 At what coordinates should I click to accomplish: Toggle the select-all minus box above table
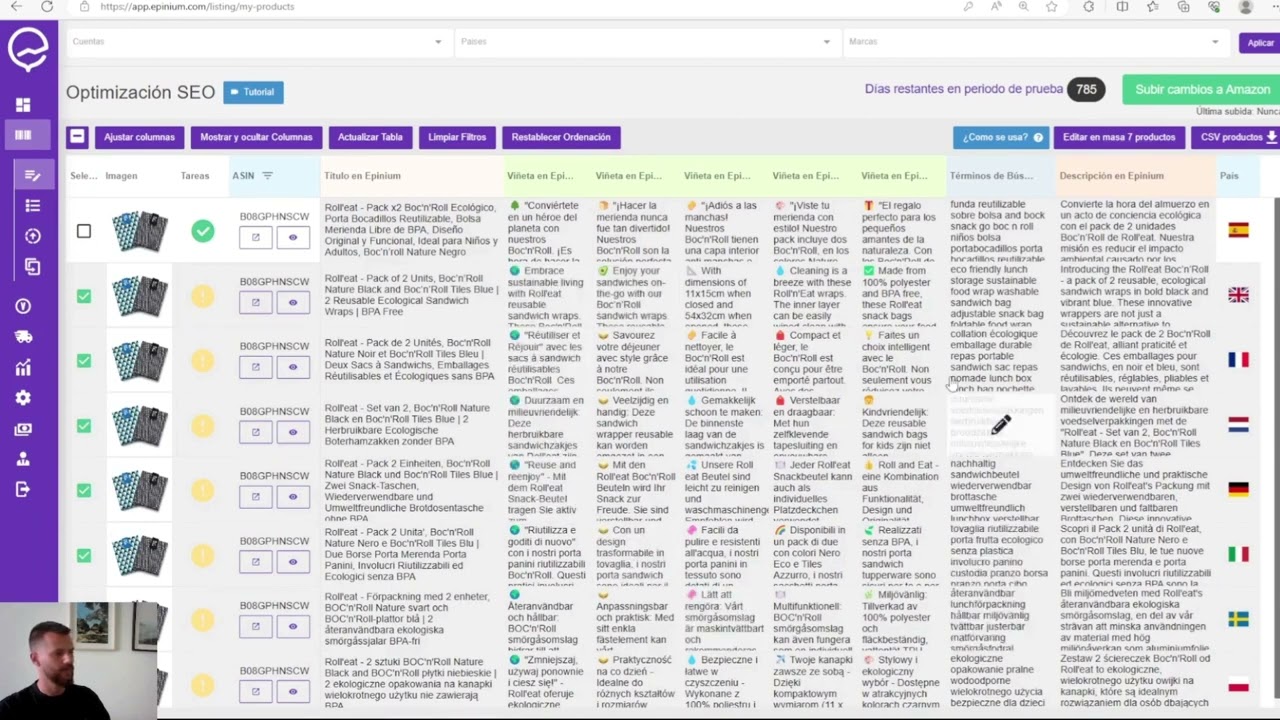click(77, 137)
